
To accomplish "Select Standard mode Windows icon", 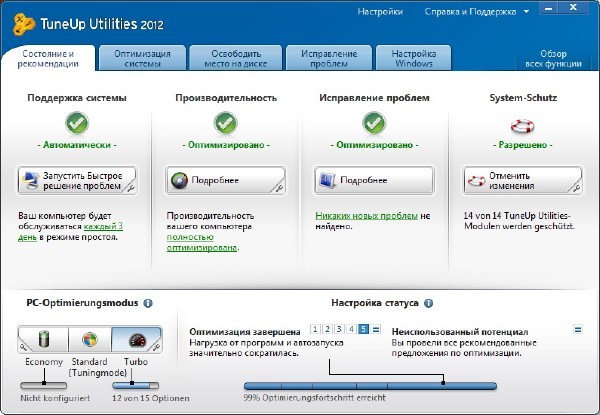I will coord(90,339).
